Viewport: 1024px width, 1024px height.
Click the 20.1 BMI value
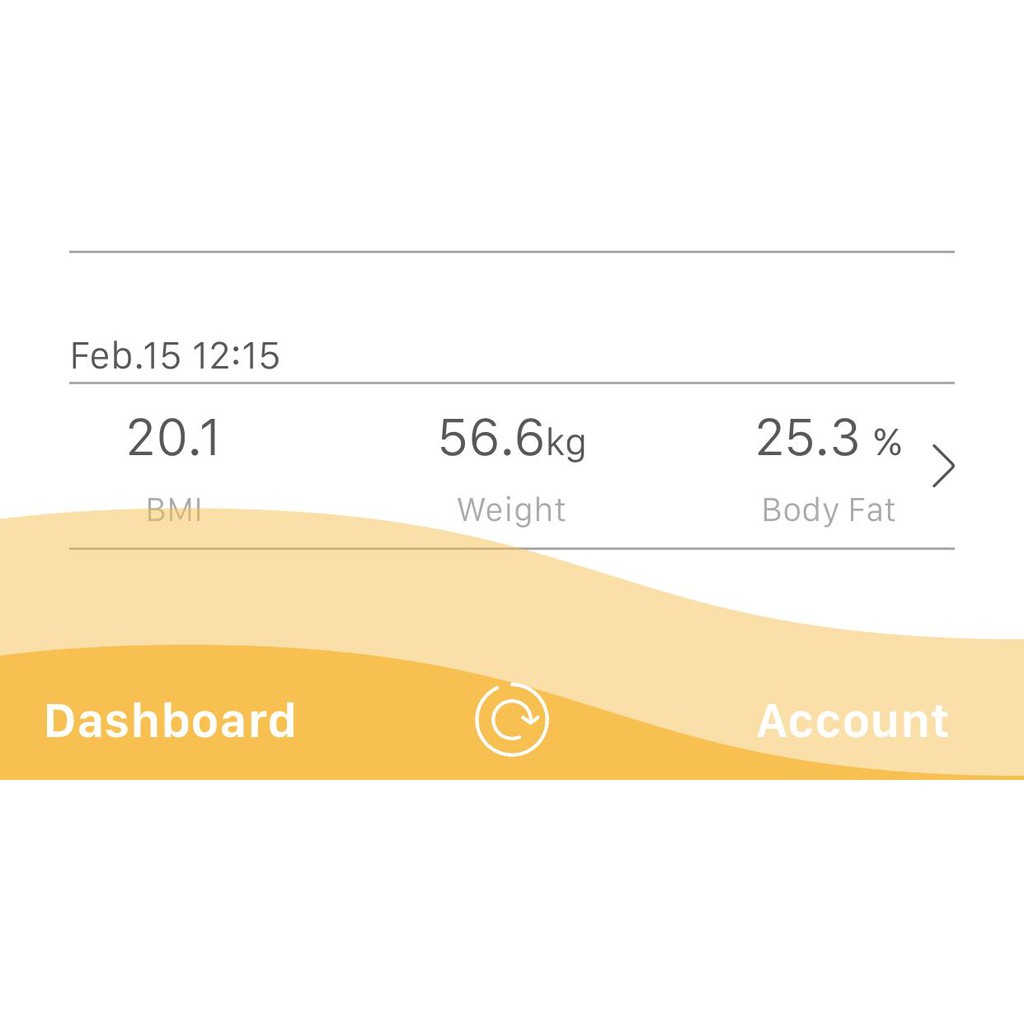pos(174,438)
